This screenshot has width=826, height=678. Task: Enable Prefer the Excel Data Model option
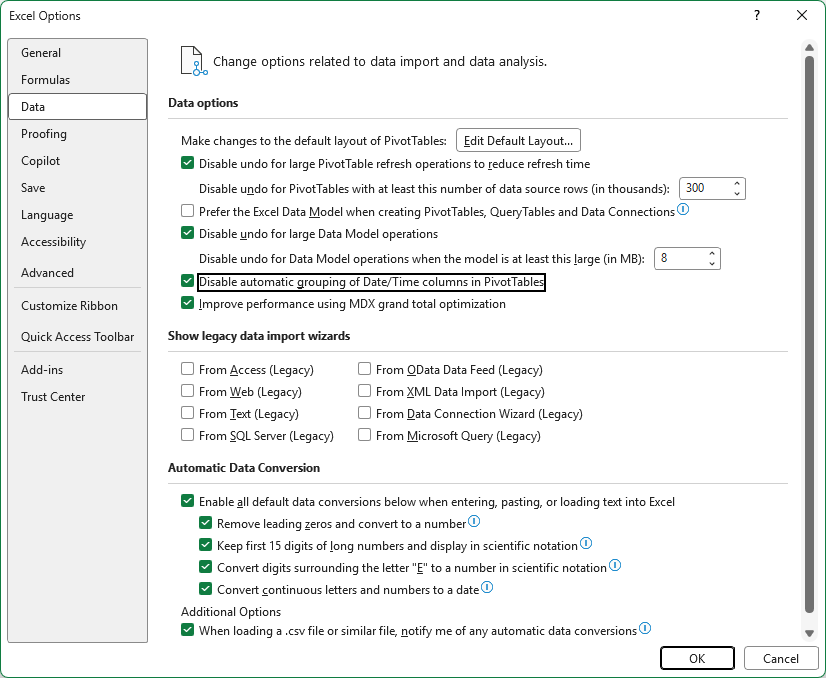(188, 211)
